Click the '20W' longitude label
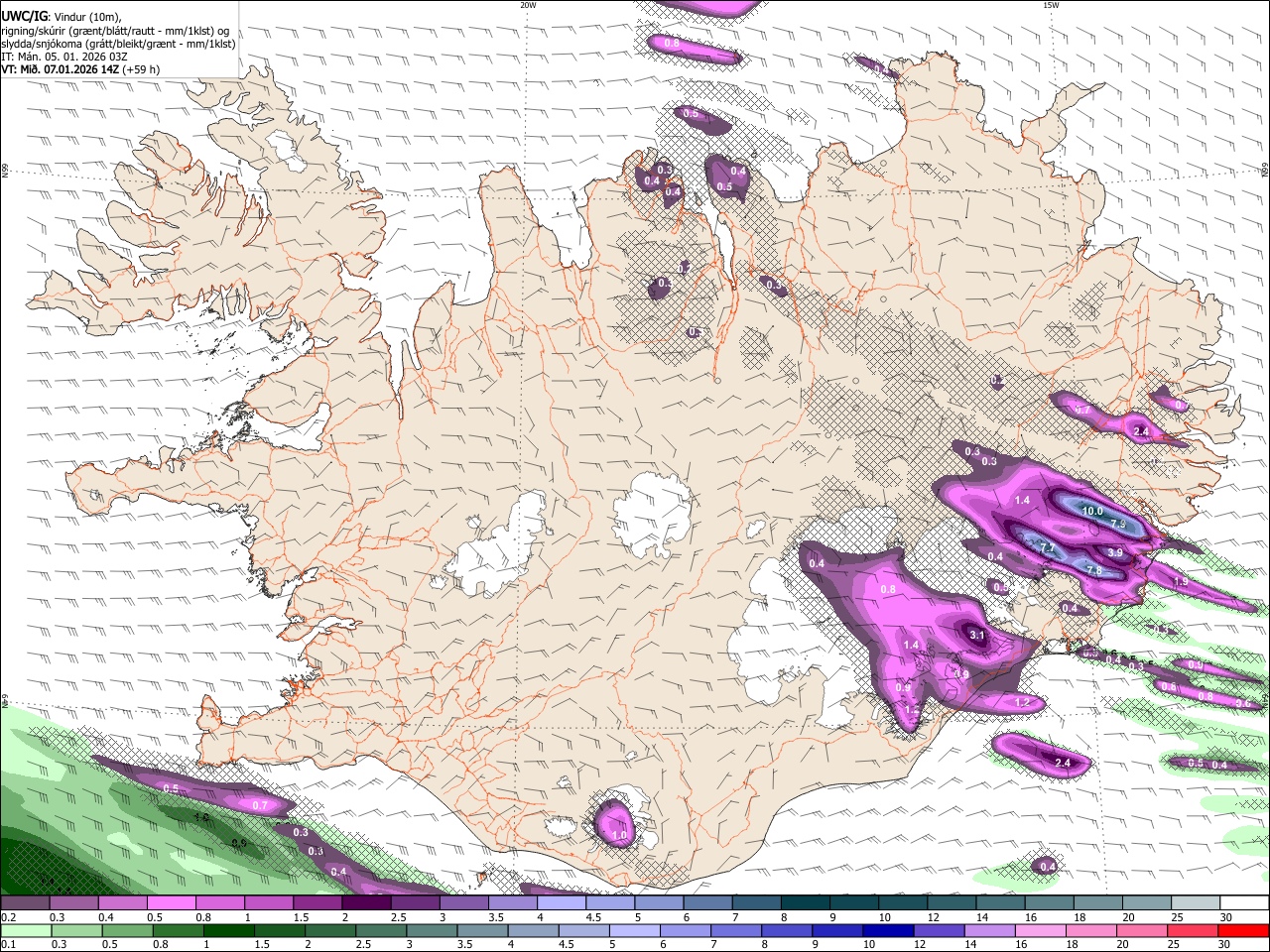 point(528,5)
